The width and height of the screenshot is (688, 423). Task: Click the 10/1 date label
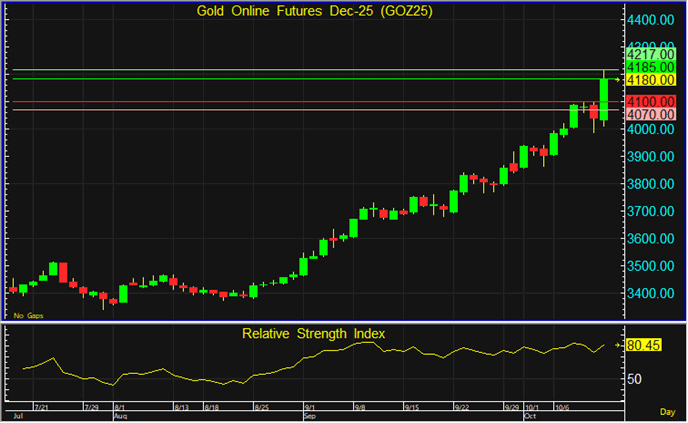click(533, 408)
